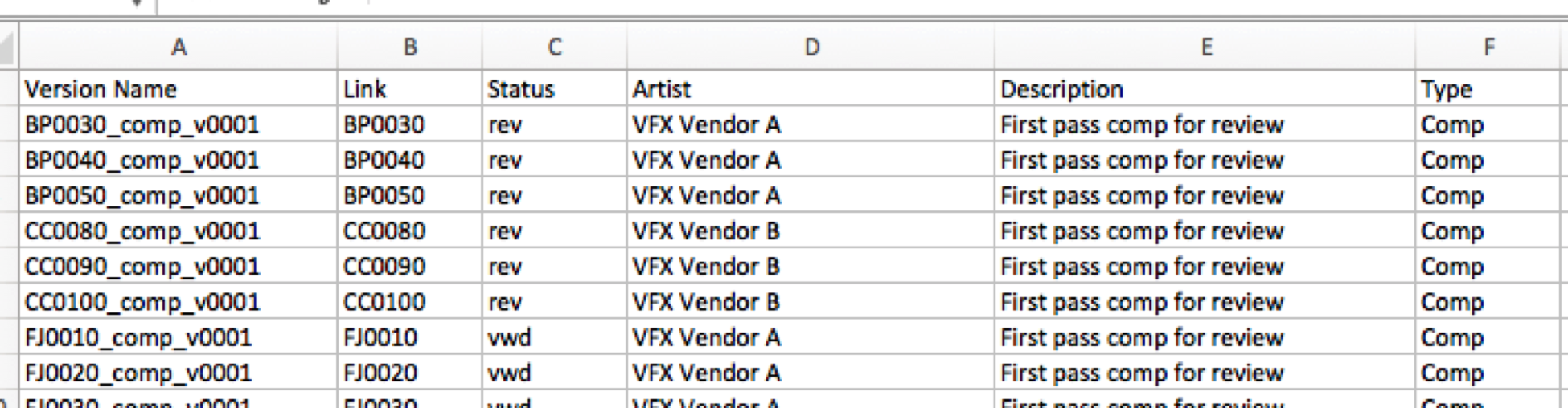Click the Status header cell

(x=520, y=89)
